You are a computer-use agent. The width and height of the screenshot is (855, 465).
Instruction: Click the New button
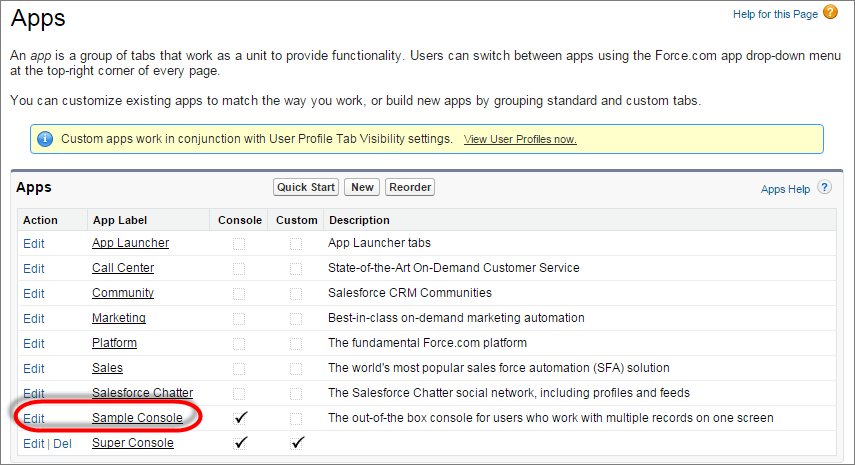(x=362, y=187)
